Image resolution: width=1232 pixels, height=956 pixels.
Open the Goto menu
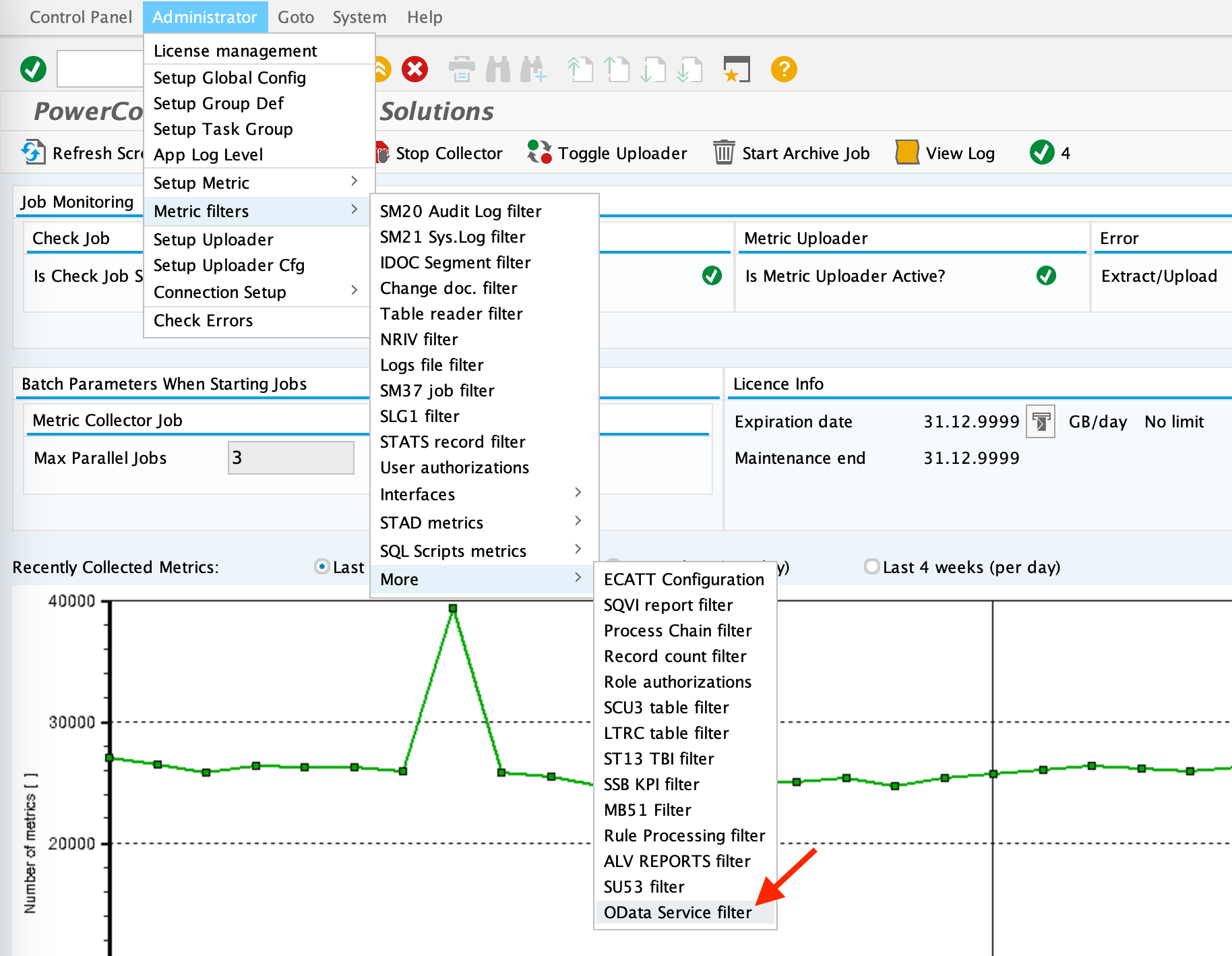(295, 17)
